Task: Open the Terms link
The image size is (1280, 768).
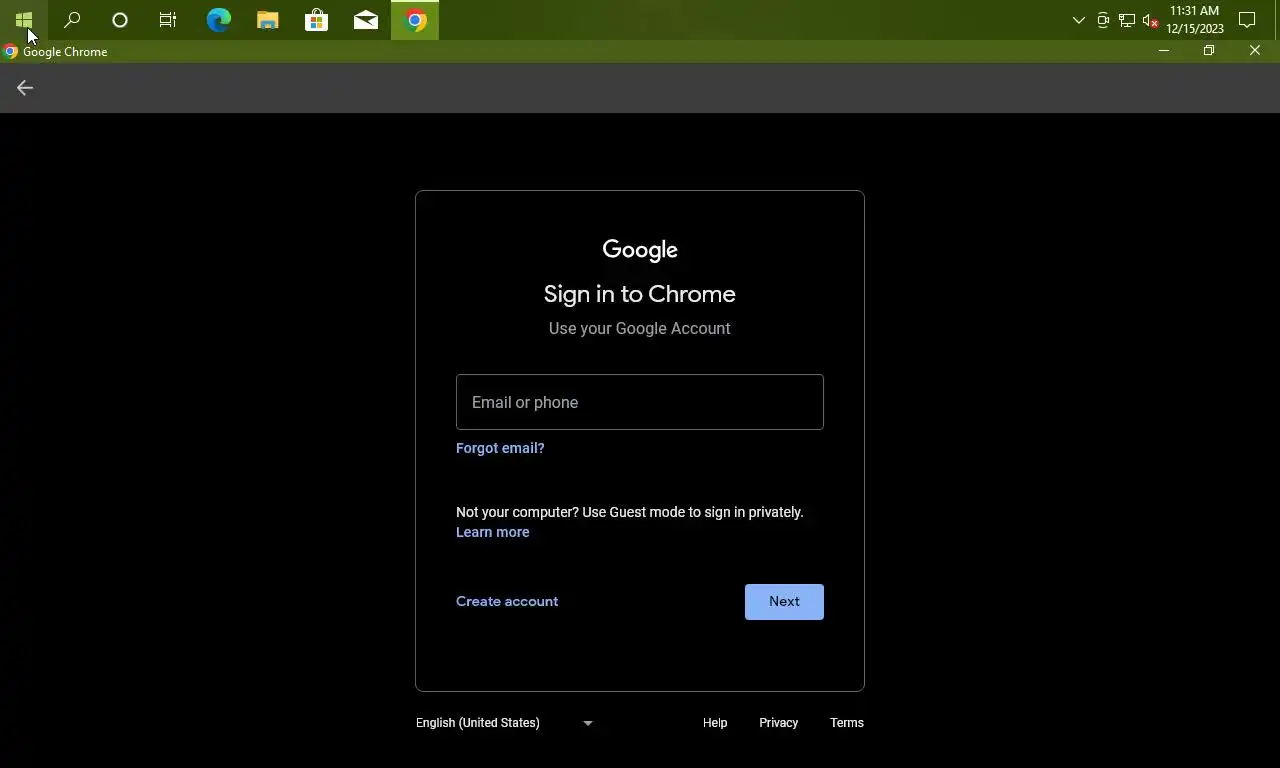Action: coord(847,723)
